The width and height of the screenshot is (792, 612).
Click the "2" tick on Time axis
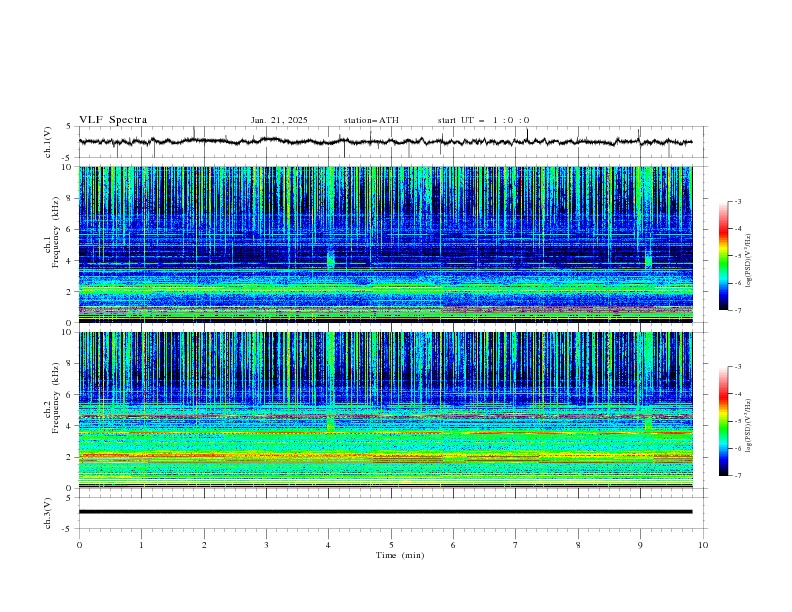click(x=204, y=545)
